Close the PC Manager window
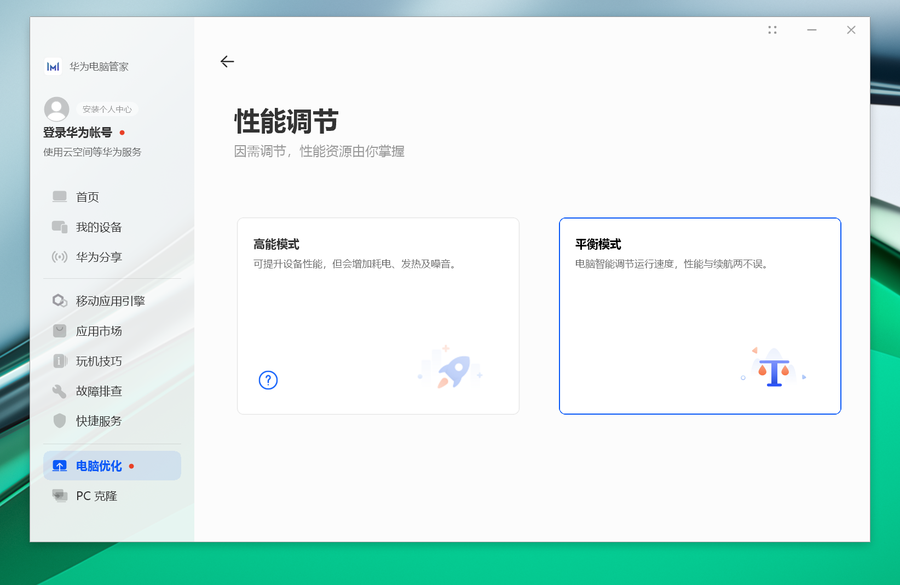Viewport: 900px width, 585px height. (x=851, y=30)
